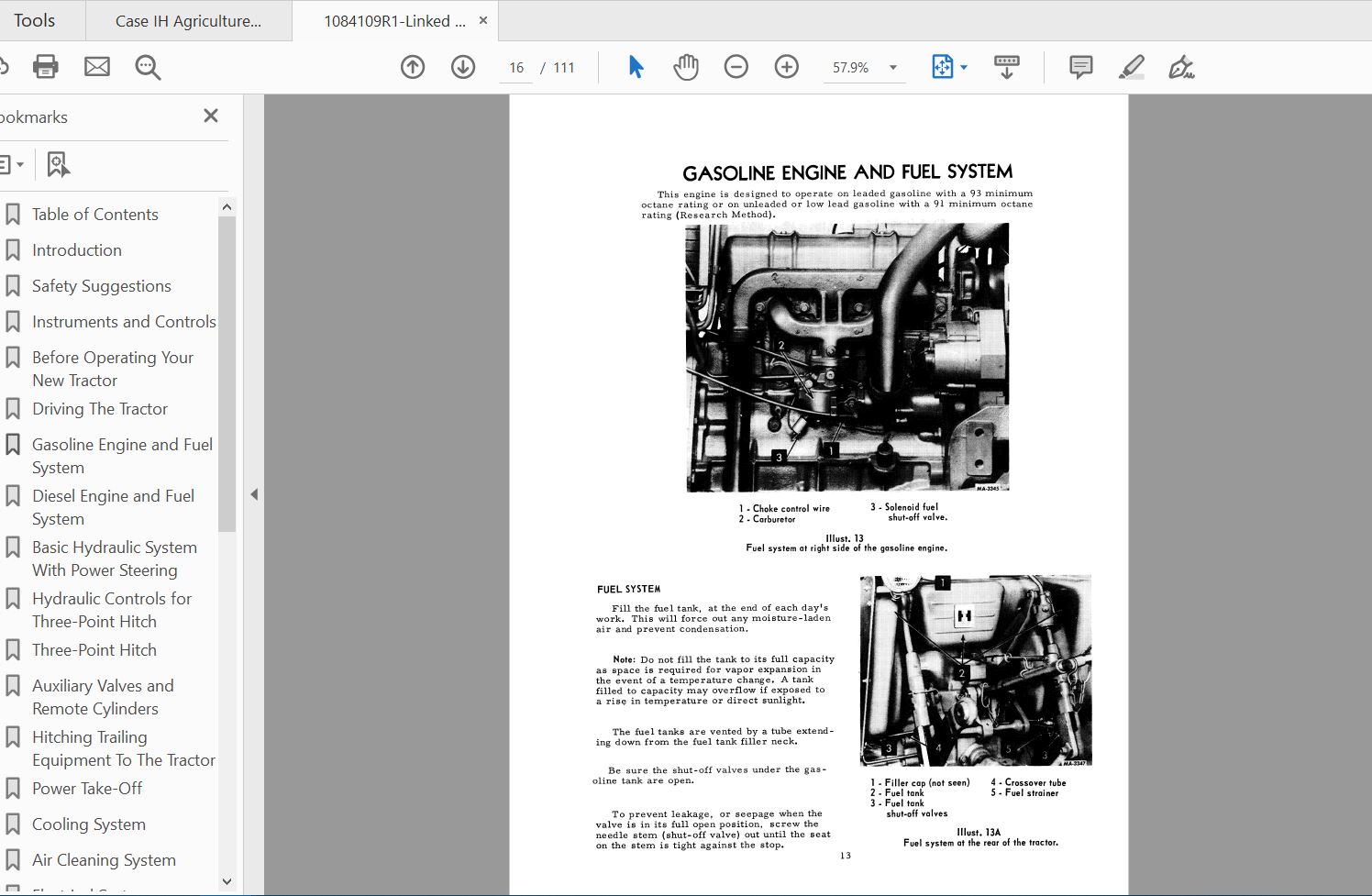Jump to Introduction bookmark
This screenshot has height=896, width=1372.
(77, 249)
